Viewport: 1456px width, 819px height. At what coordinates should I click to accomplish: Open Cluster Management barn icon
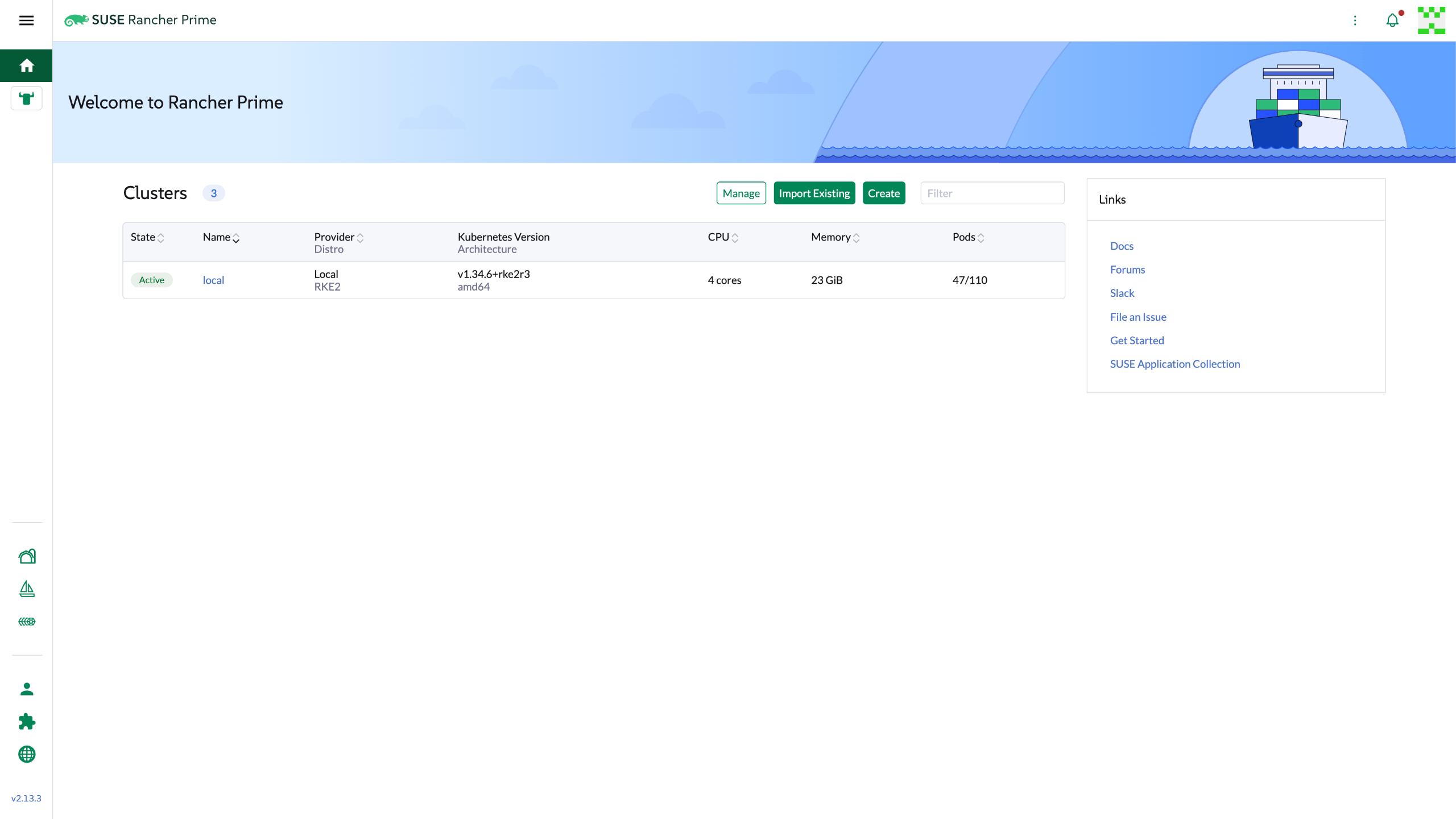(27, 556)
